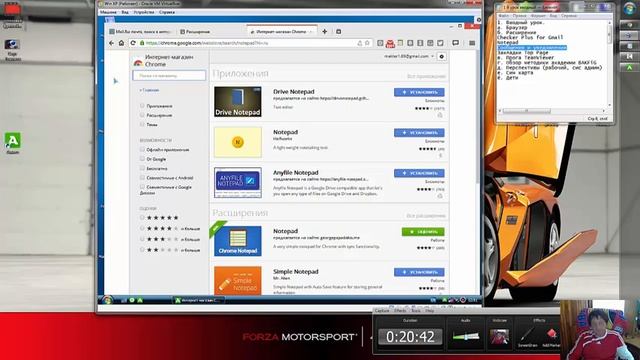Click the XP Start button in VM
The image size is (640, 360).
point(108,300)
